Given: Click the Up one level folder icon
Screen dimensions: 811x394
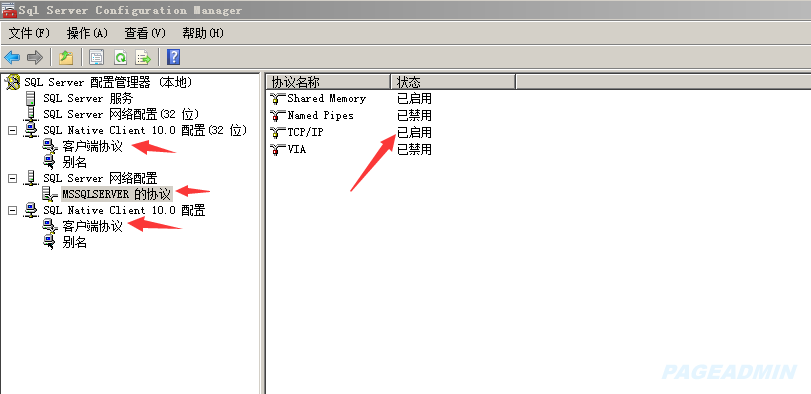Looking at the screenshot, I should point(66,57).
